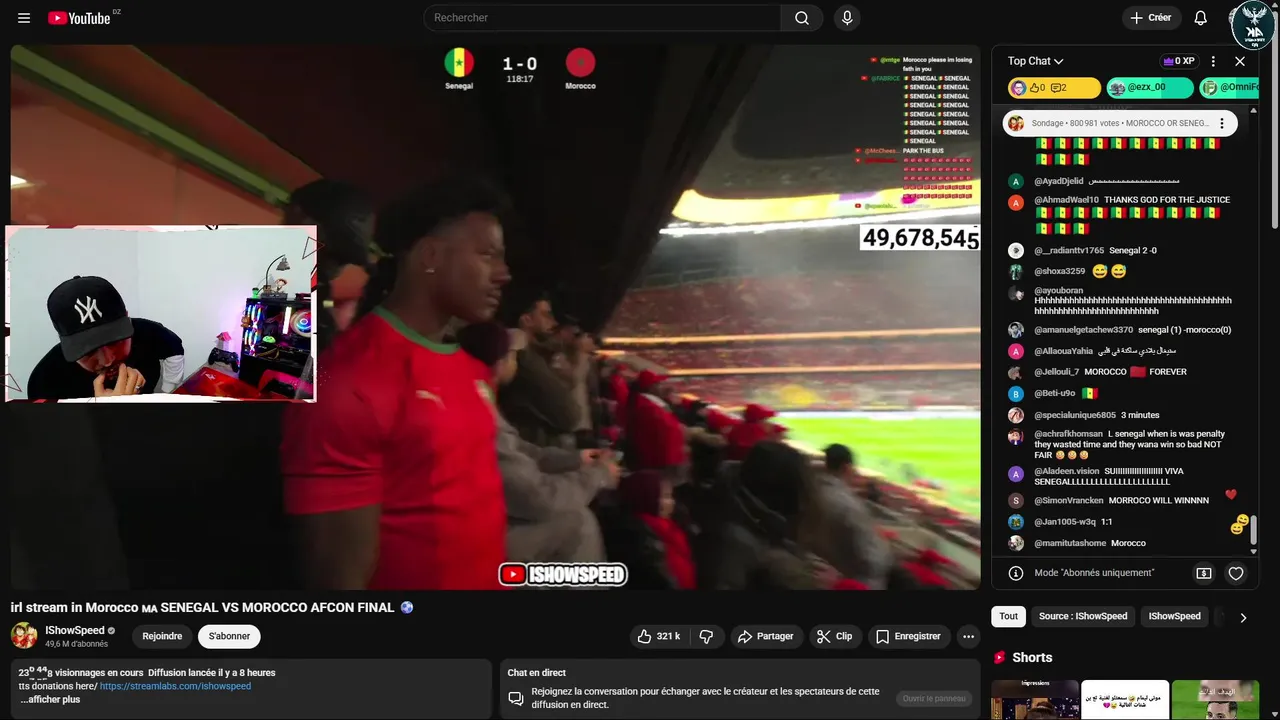Viewport: 1280px width, 720px height.
Task: Open the chat three-dot options menu
Action: (1213, 61)
